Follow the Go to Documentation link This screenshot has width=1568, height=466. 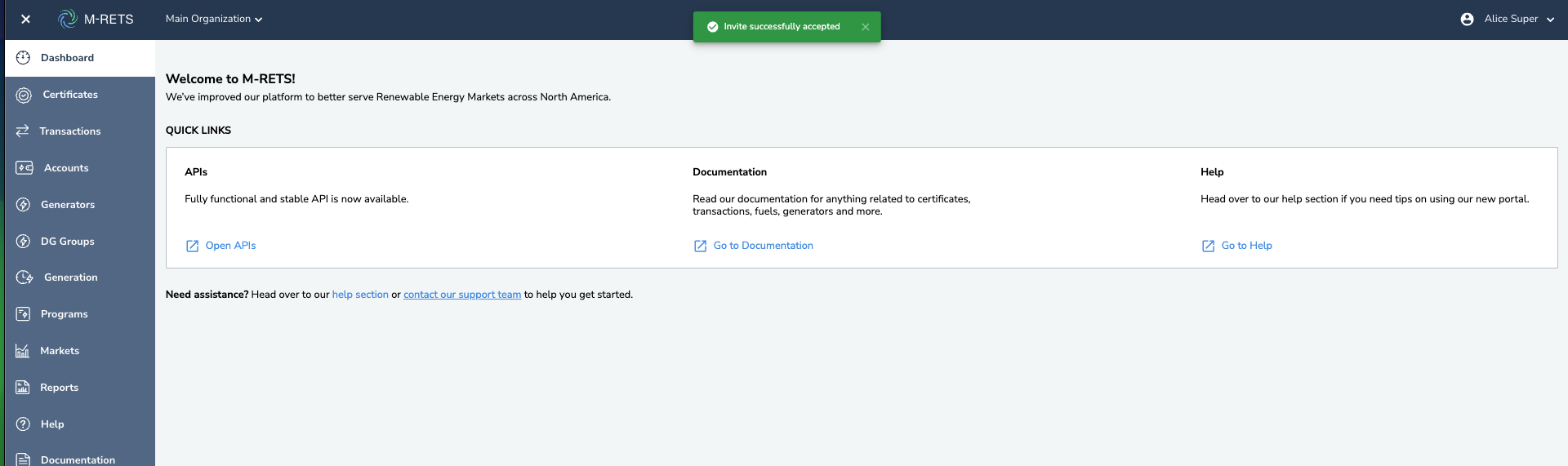click(x=763, y=246)
